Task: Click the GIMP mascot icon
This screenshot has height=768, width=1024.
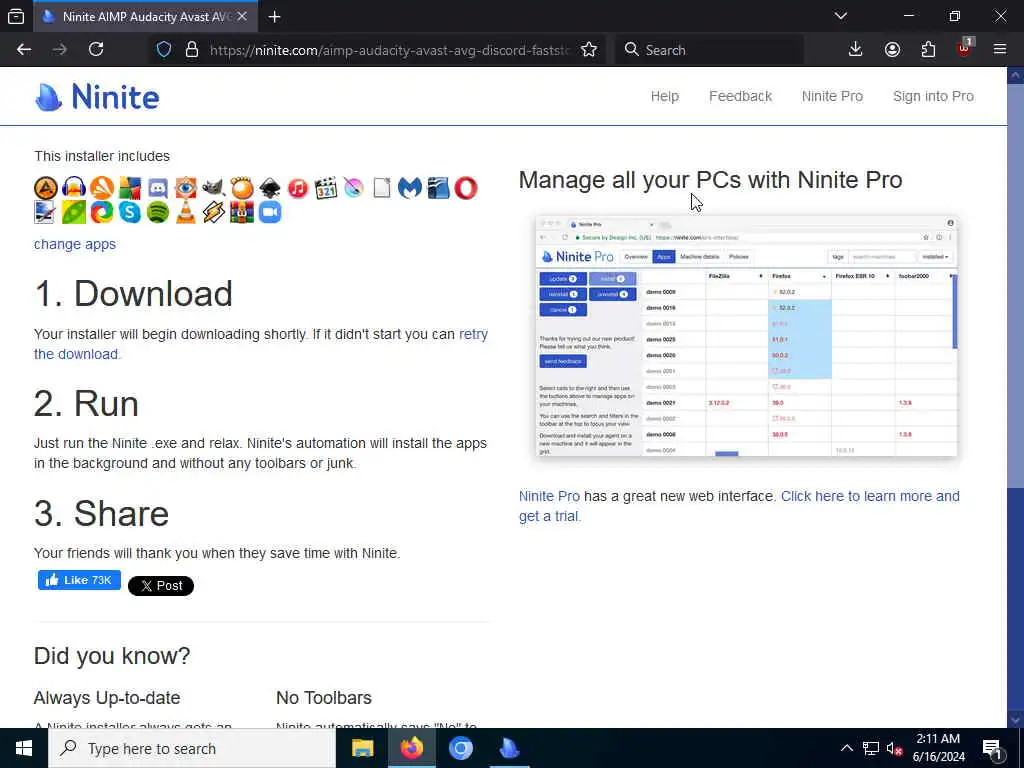Action: [x=214, y=188]
